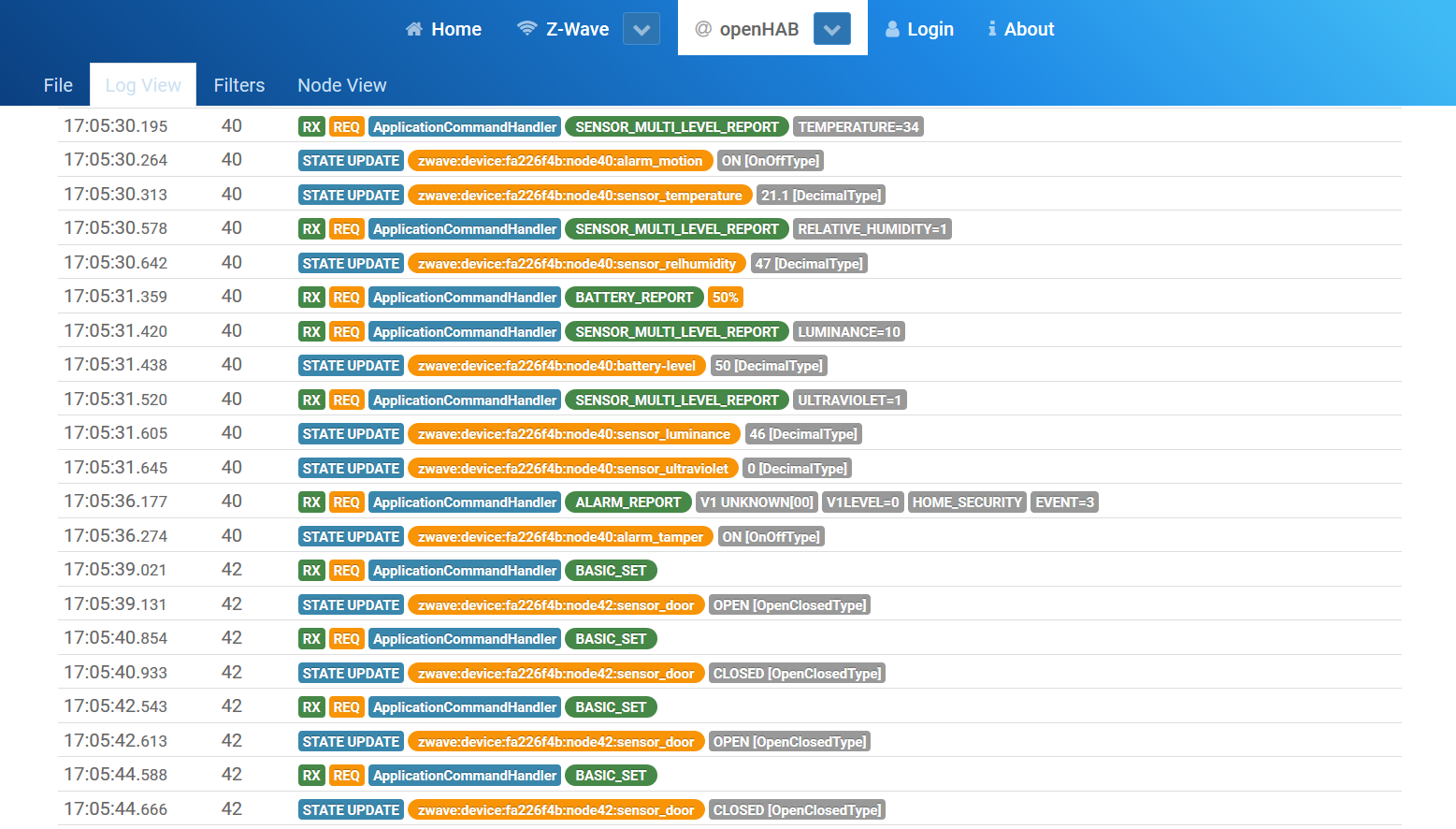Expand the Z-Wave dropdown arrow

pos(642,29)
